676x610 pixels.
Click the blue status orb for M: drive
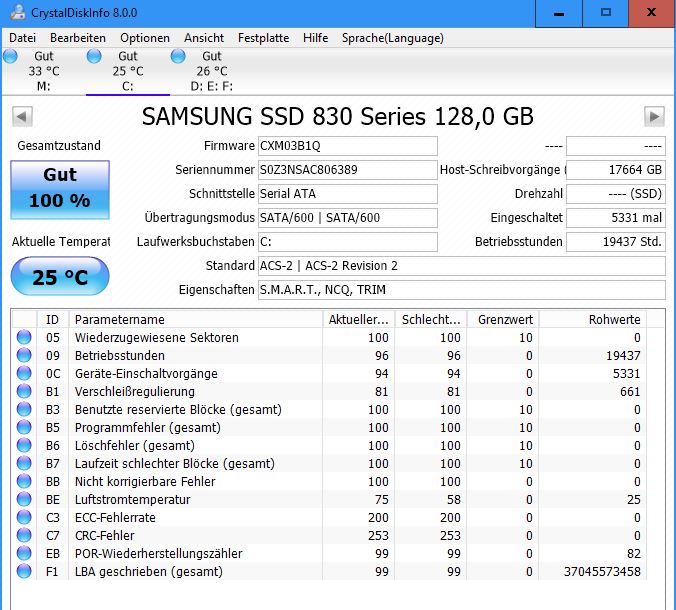coord(10,56)
